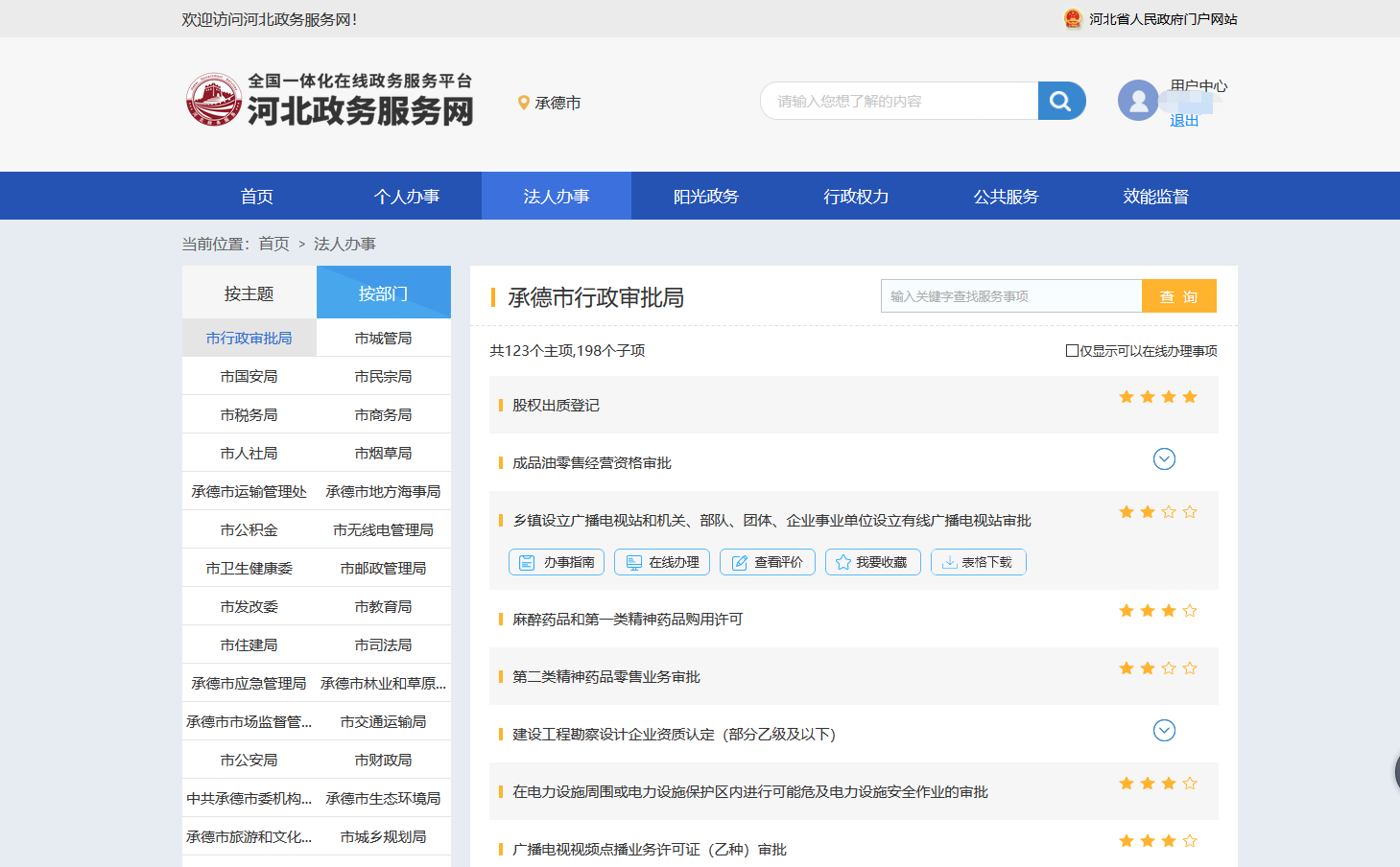
Task: Open 阳光政务 navigation menu
Action: [706, 197]
